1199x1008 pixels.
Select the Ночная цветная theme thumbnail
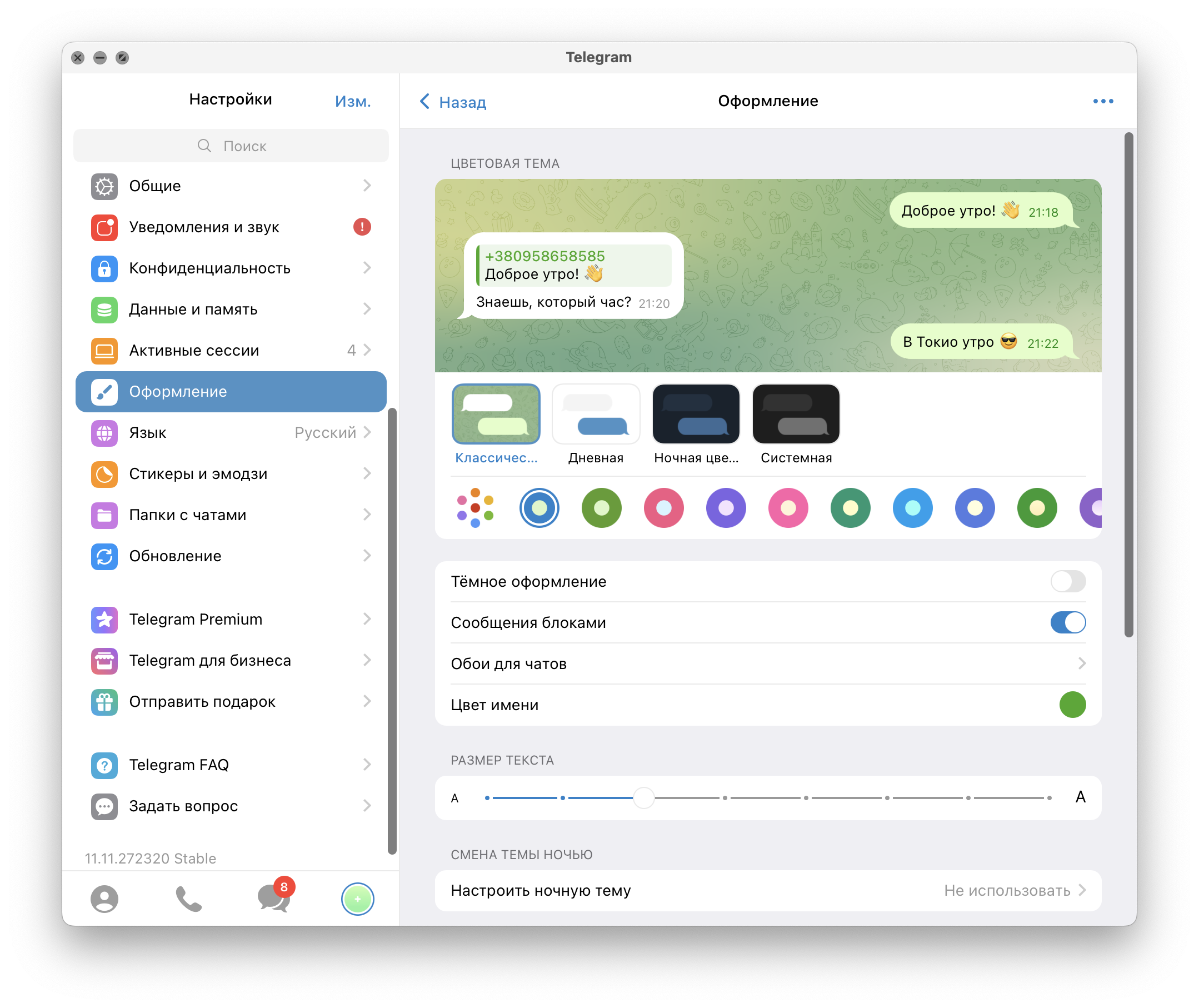point(696,414)
